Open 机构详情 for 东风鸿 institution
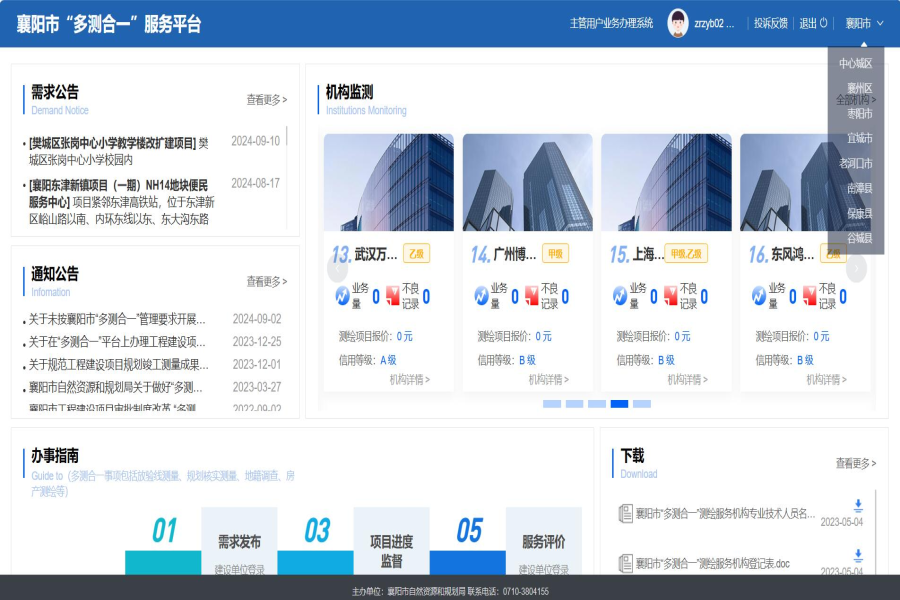Viewport: 900px width, 600px height. pyautogui.click(x=827, y=380)
